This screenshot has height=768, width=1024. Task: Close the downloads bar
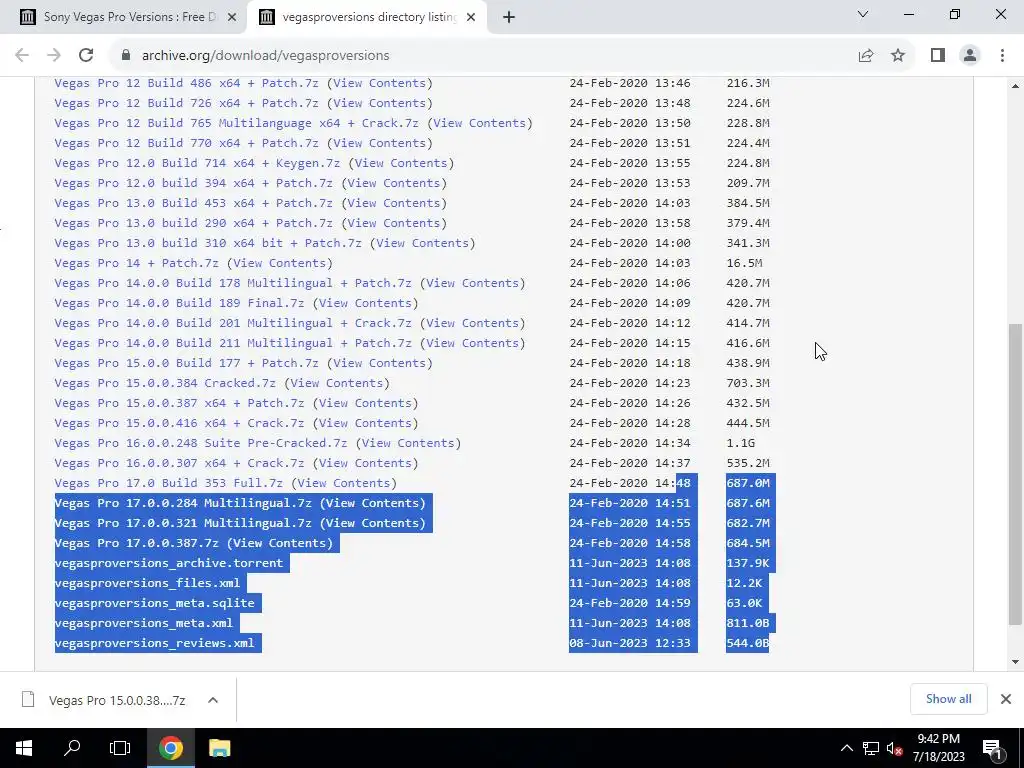[x=1006, y=699]
